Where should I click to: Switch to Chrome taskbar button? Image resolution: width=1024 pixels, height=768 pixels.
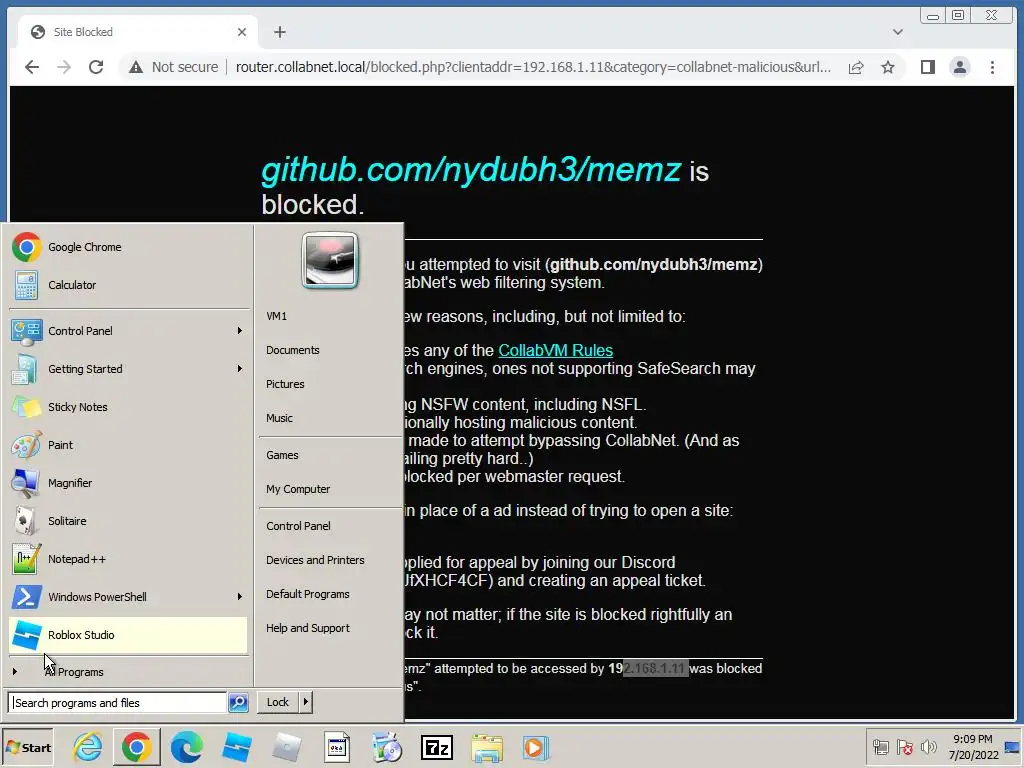point(136,747)
